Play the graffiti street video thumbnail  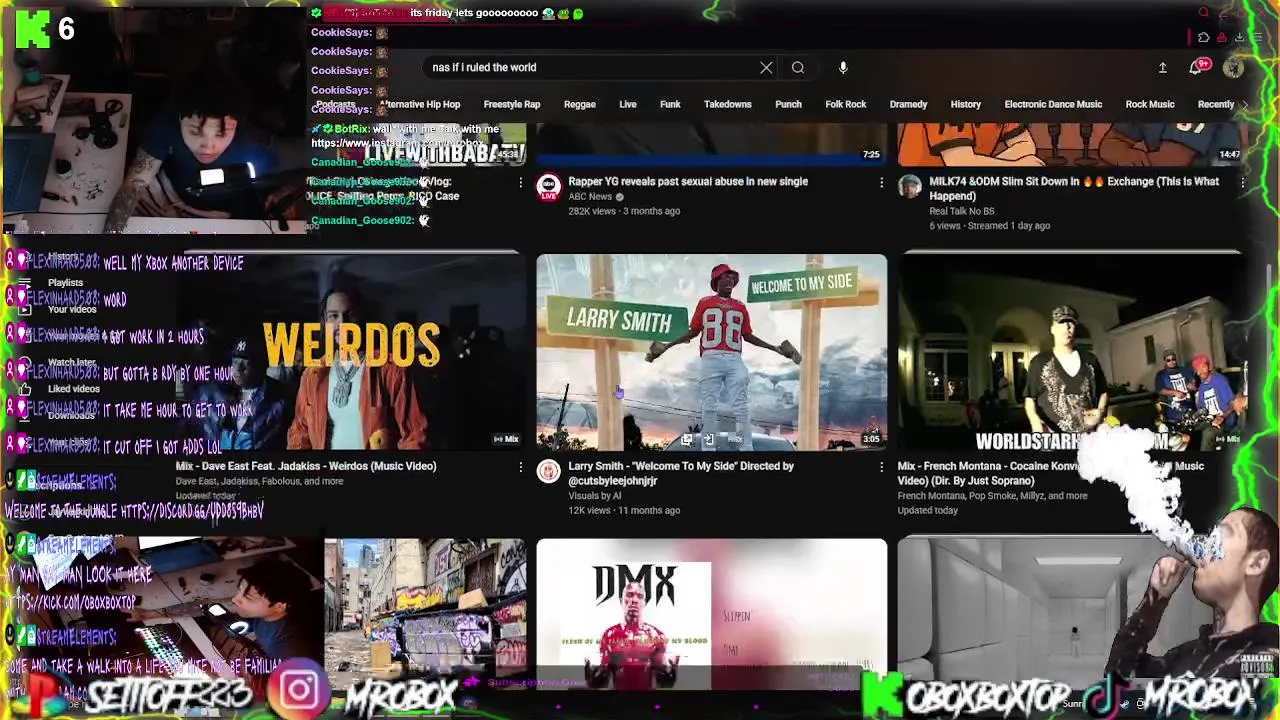pos(424,614)
